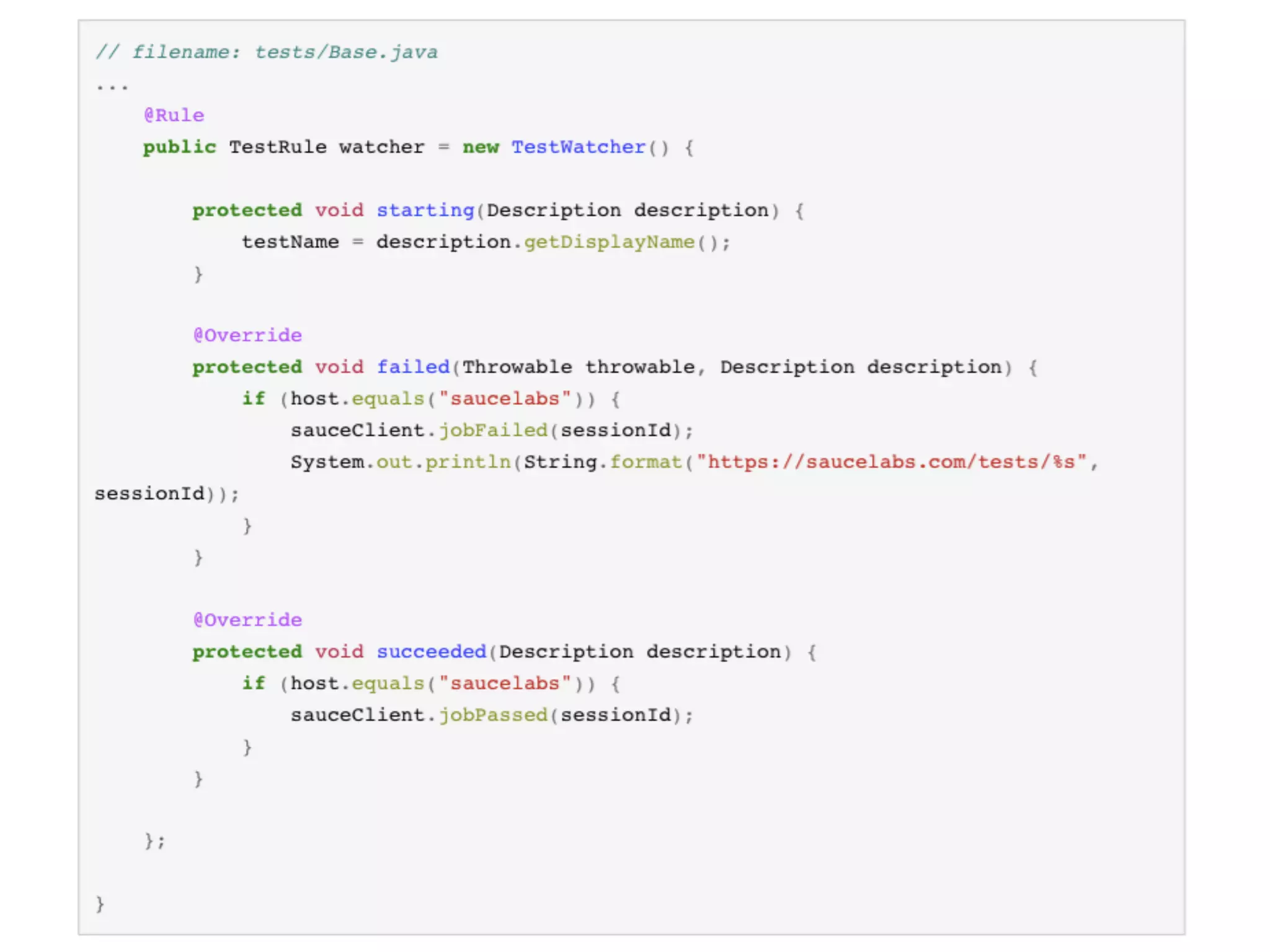
Task: Click the 'Throwable' parameter type
Action: tap(517, 367)
